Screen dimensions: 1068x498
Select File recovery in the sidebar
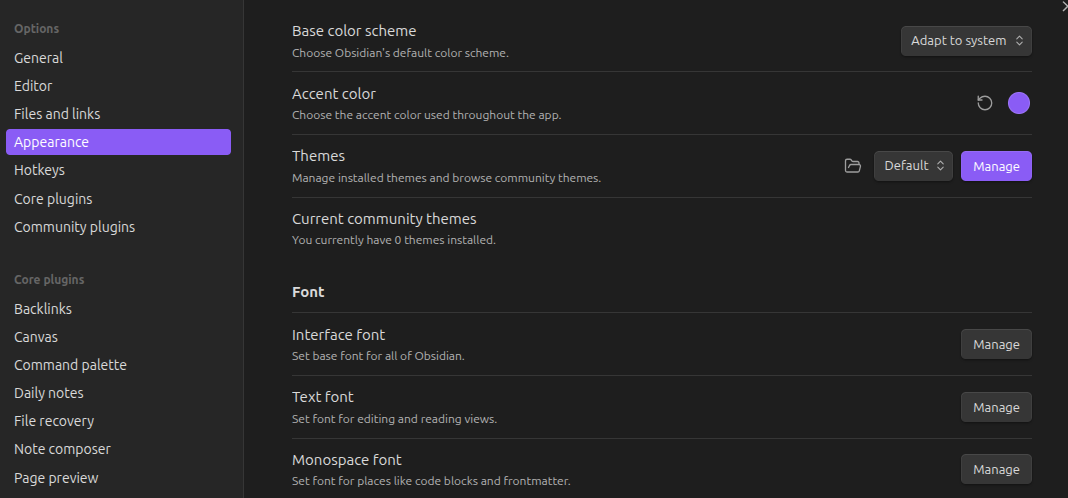point(54,421)
